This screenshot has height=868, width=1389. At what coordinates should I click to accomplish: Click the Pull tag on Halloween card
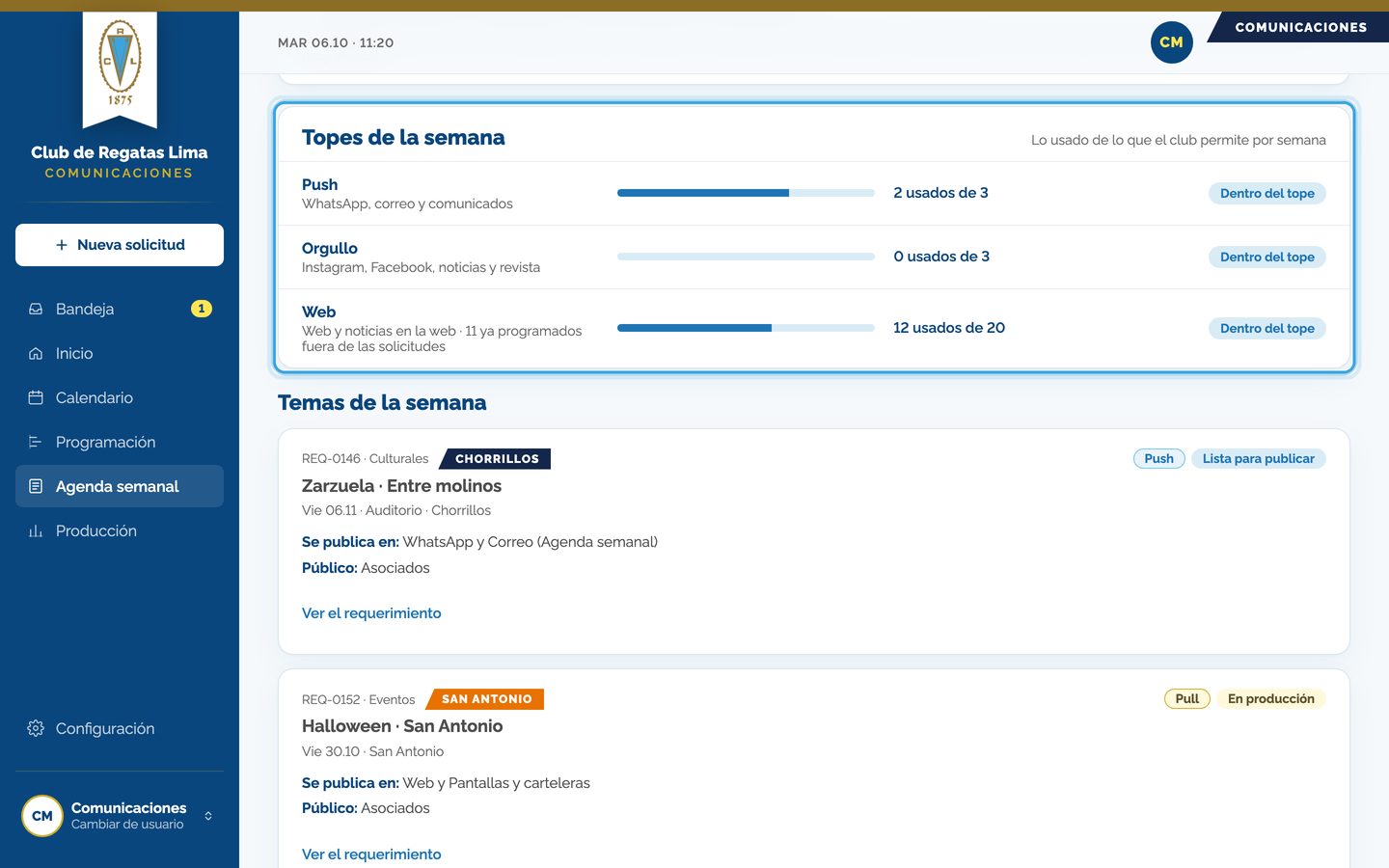(x=1187, y=699)
